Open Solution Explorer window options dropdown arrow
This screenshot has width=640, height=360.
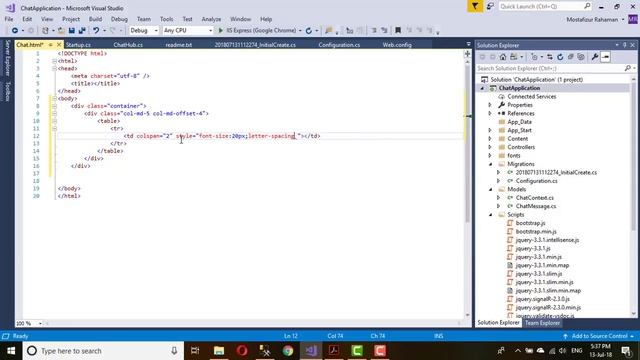click(617, 45)
